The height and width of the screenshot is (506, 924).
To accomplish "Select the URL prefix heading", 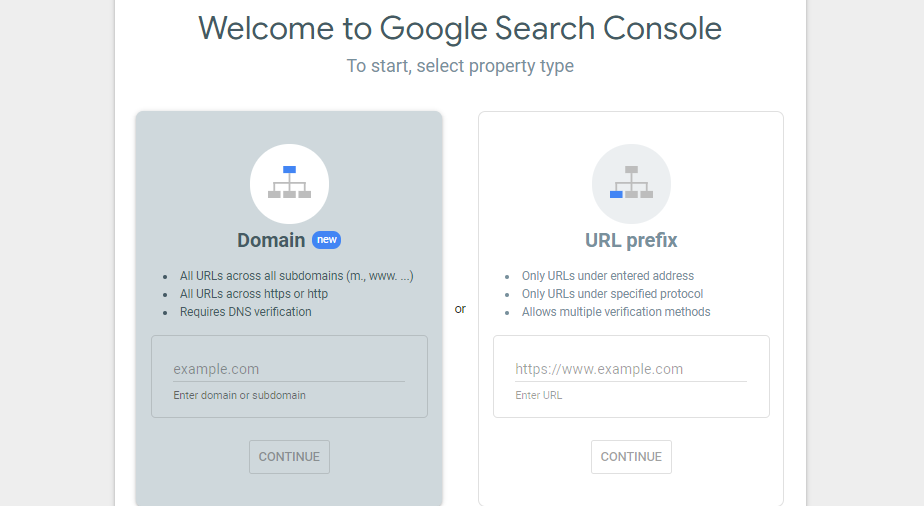I will [631, 240].
